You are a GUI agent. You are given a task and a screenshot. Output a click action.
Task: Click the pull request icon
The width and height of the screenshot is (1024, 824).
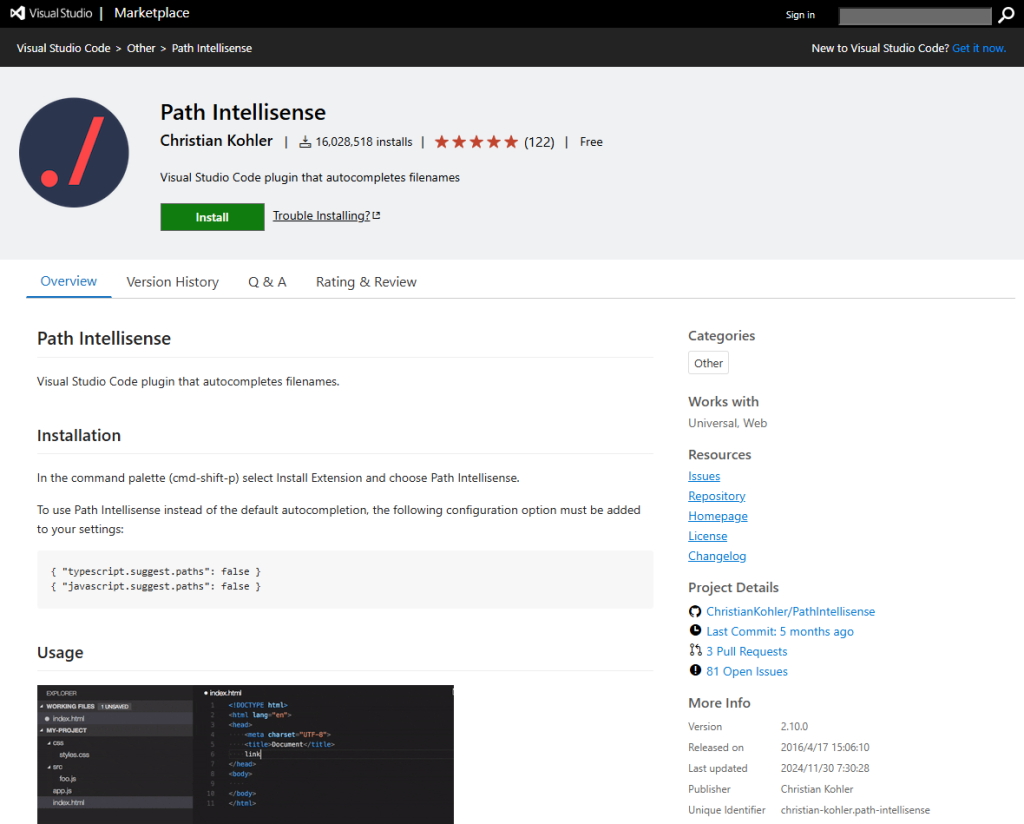pos(695,650)
